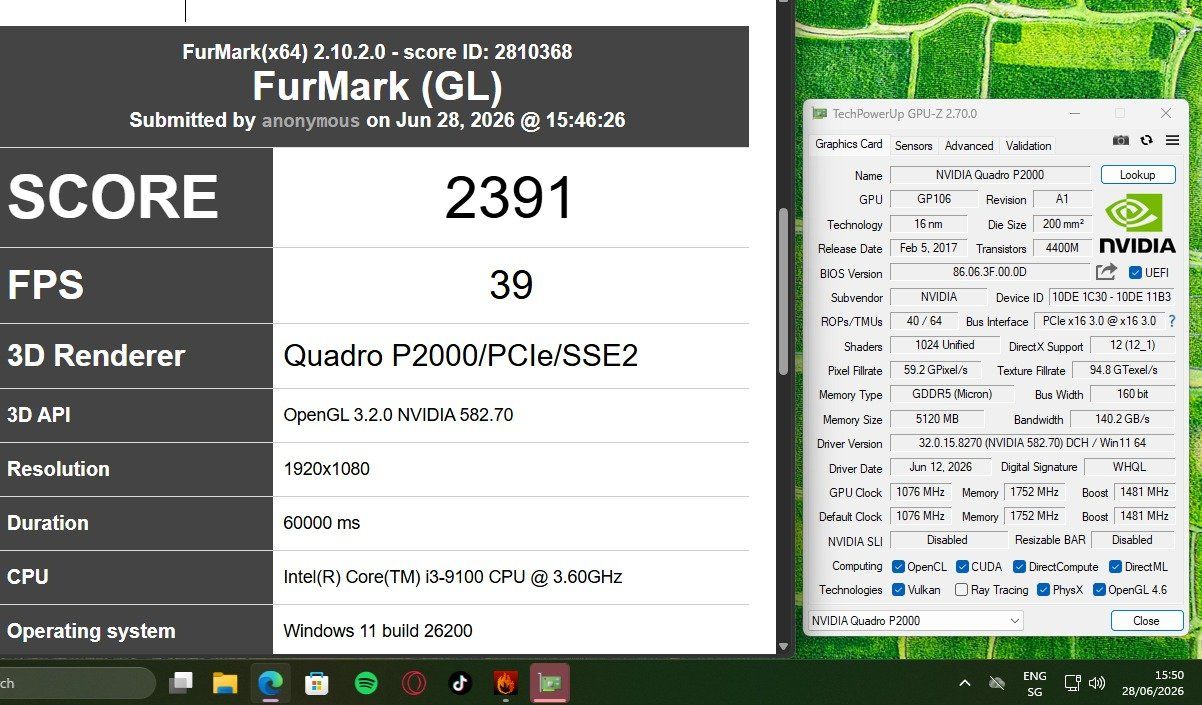The height and width of the screenshot is (705, 1202).
Task: Toggle the DirectCompute checkbox
Action: point(1020,567)
